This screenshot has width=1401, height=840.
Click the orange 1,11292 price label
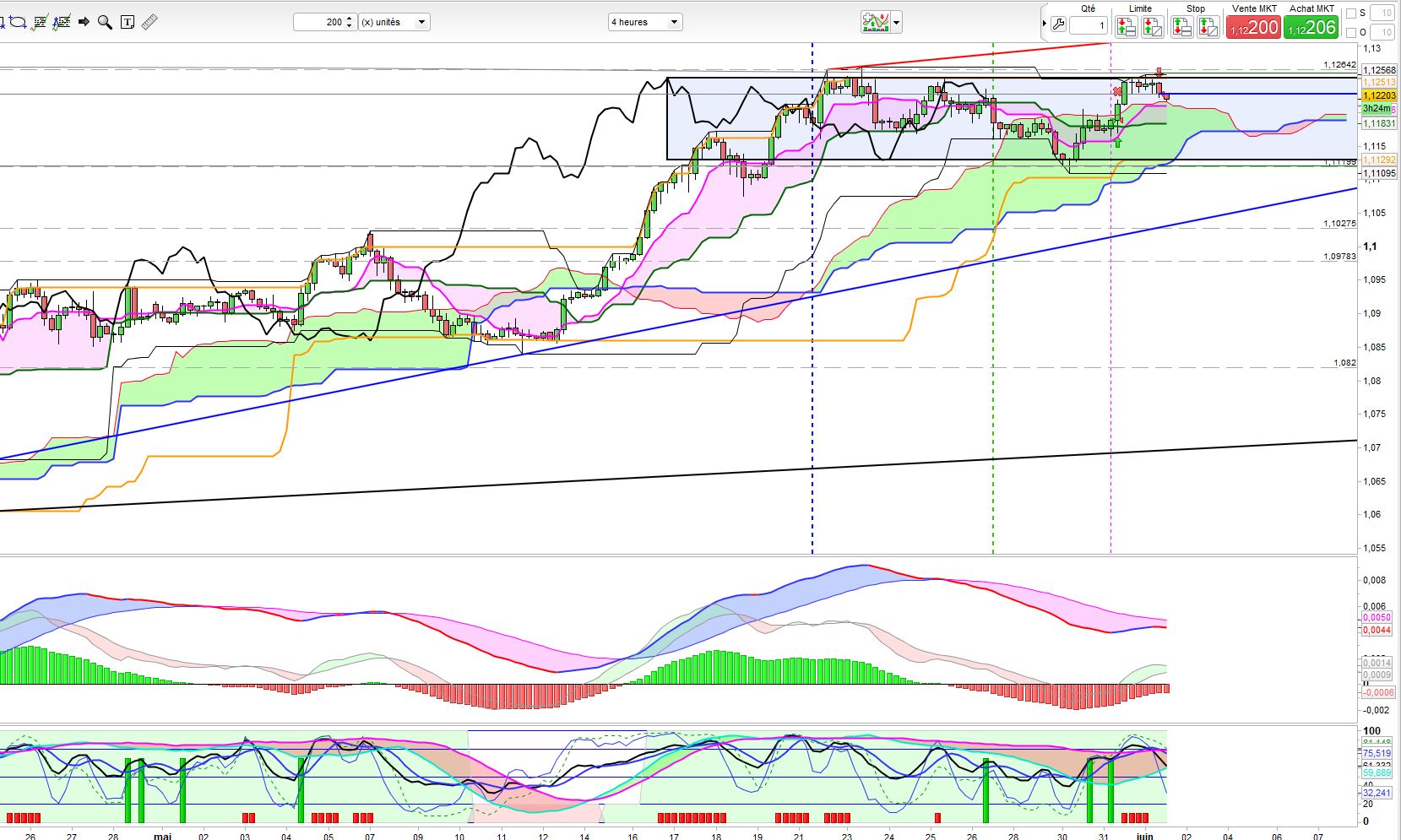tap(1378, 160)
